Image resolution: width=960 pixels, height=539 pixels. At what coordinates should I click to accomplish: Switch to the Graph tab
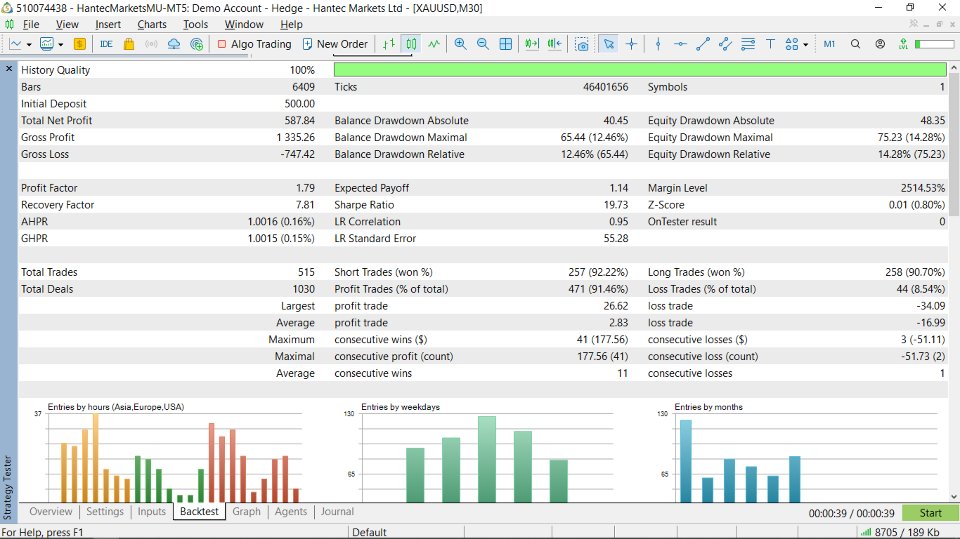(x=246, y=511)
